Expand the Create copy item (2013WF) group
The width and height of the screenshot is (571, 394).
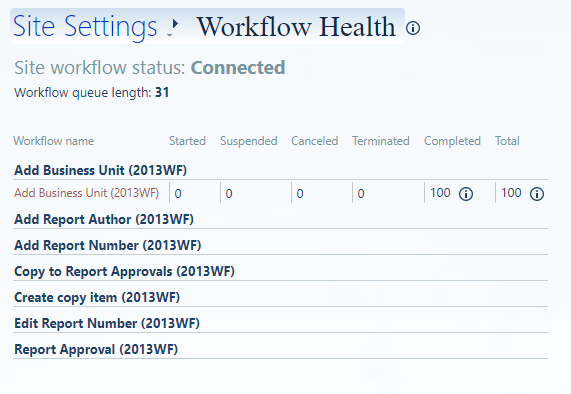click(97, 298)
